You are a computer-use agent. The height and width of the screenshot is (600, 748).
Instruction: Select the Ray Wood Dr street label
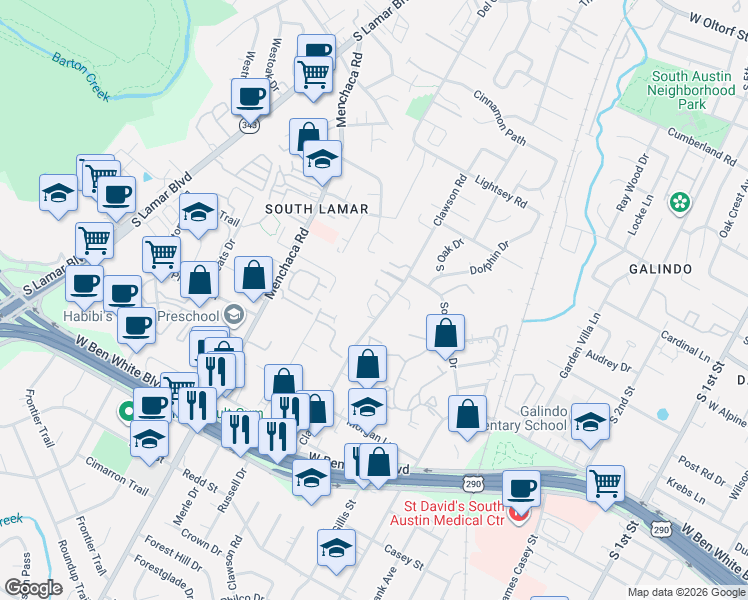pos(633,183)
